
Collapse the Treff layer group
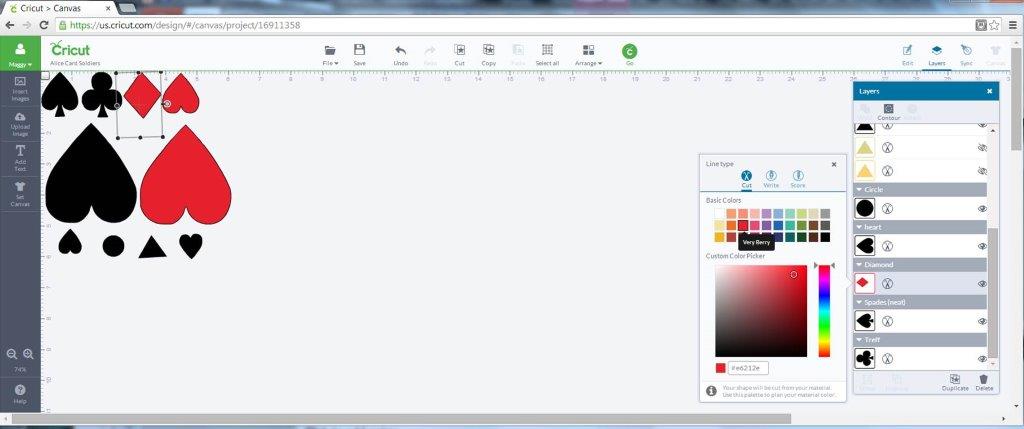(859, 340)
